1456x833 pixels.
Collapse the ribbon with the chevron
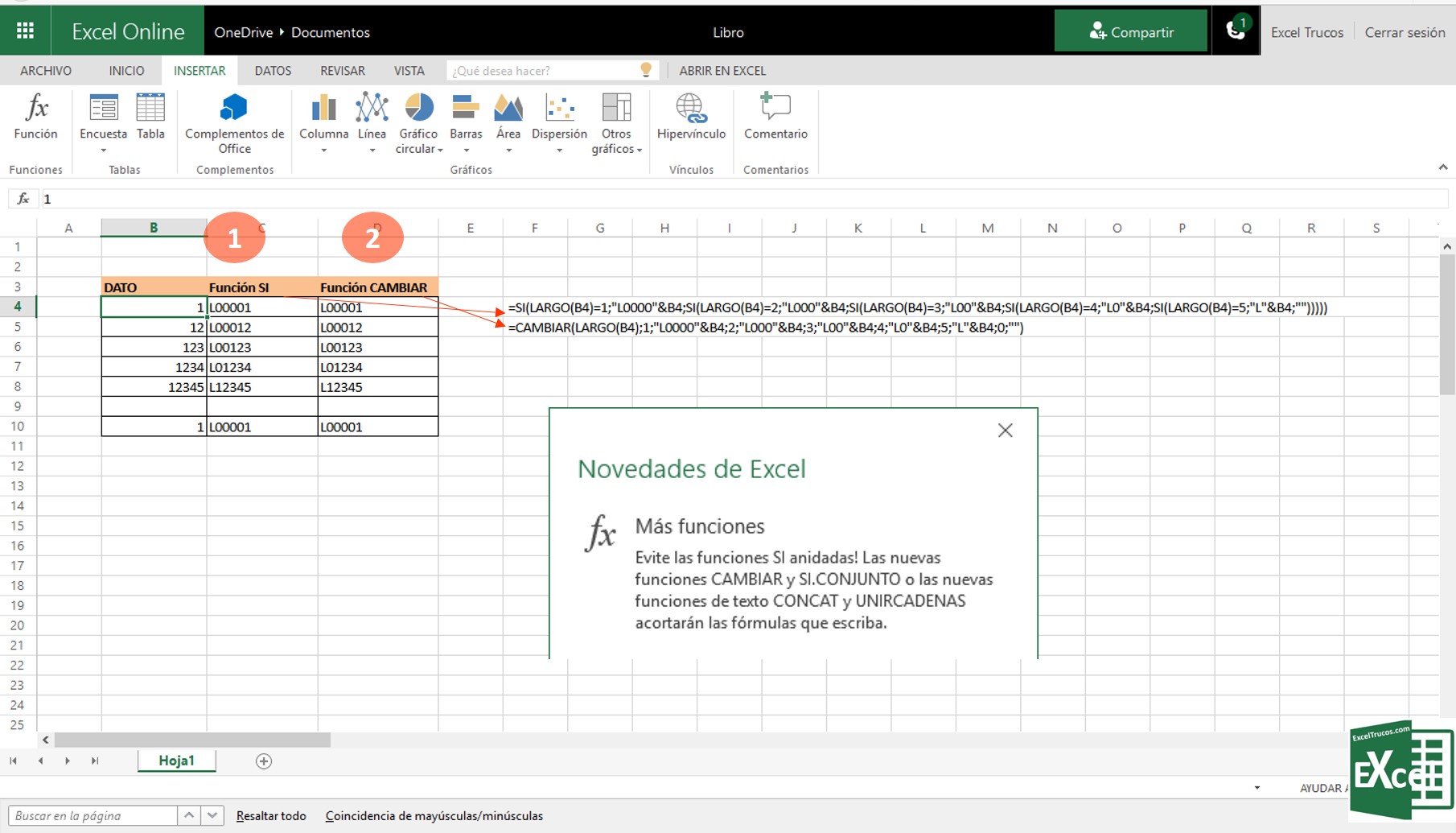[1442, 167]
